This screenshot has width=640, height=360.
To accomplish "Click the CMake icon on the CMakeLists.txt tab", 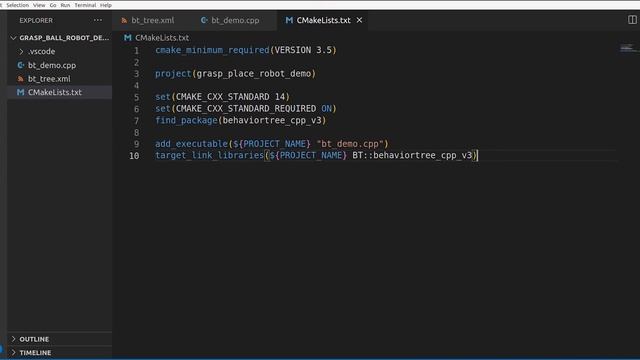I will (289, 20).
